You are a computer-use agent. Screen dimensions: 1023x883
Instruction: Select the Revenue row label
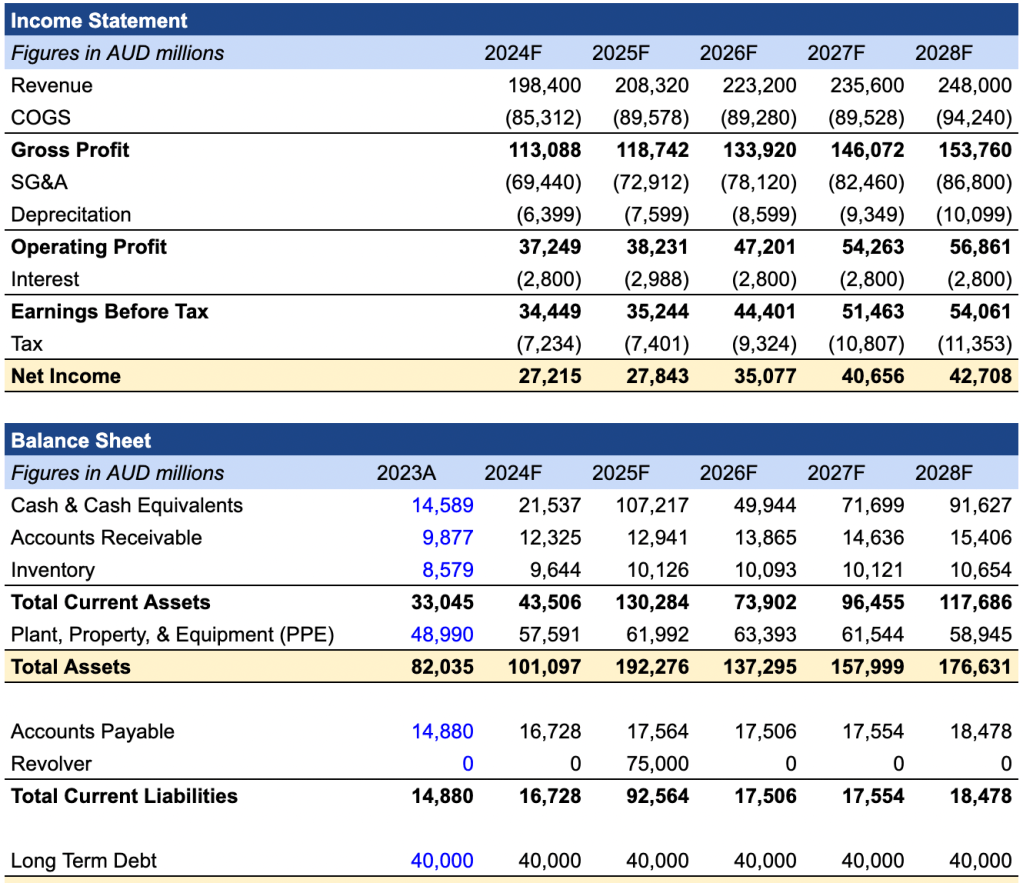tap(51, 85)
